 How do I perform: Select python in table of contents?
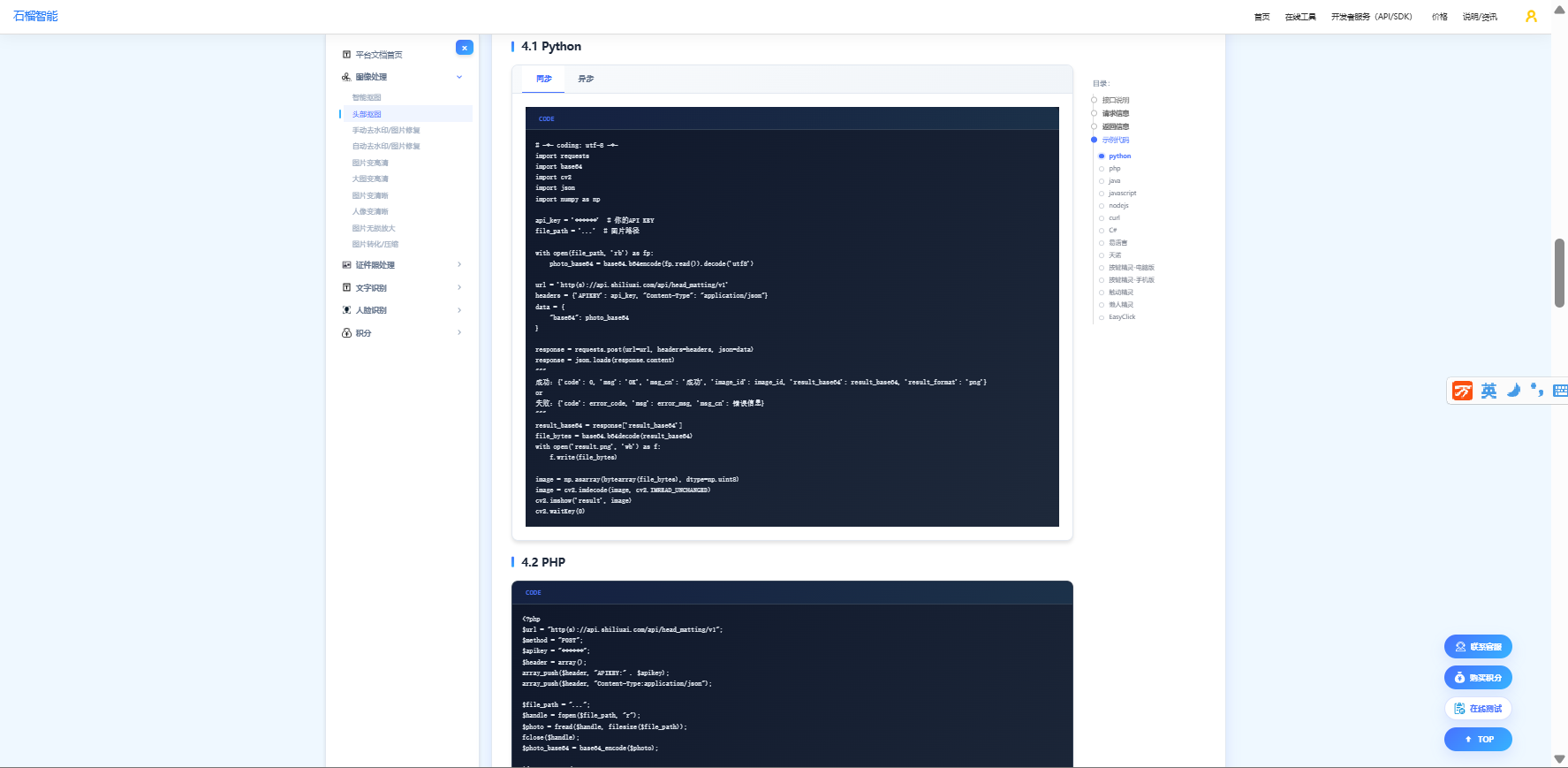[x=1120, y=156]
